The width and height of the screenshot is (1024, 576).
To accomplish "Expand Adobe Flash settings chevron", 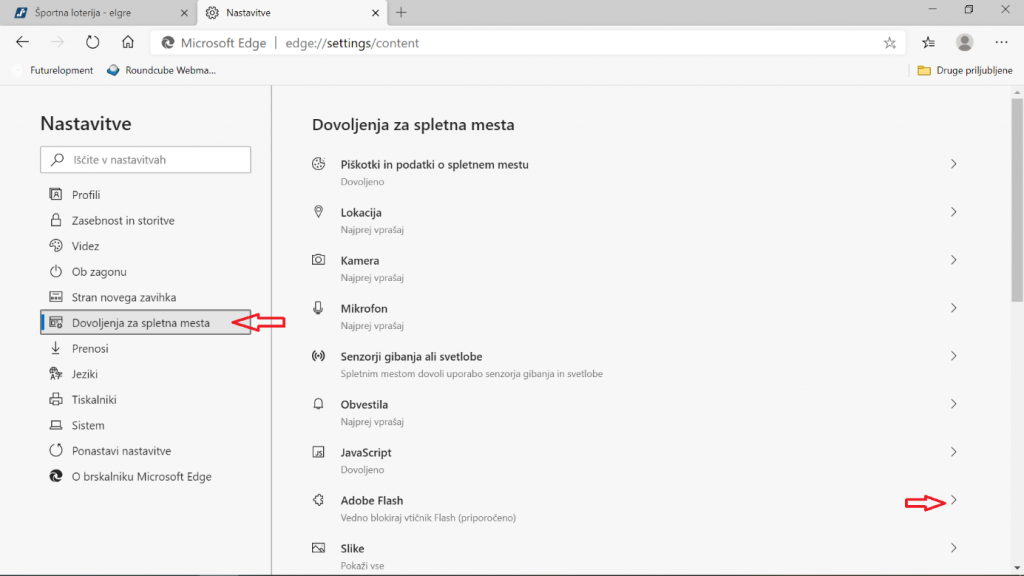I will [953, 500].
